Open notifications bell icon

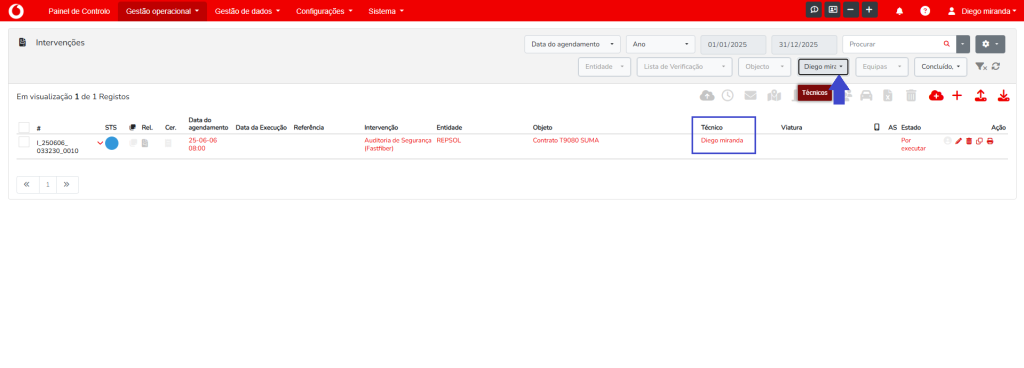coord(899,11)
